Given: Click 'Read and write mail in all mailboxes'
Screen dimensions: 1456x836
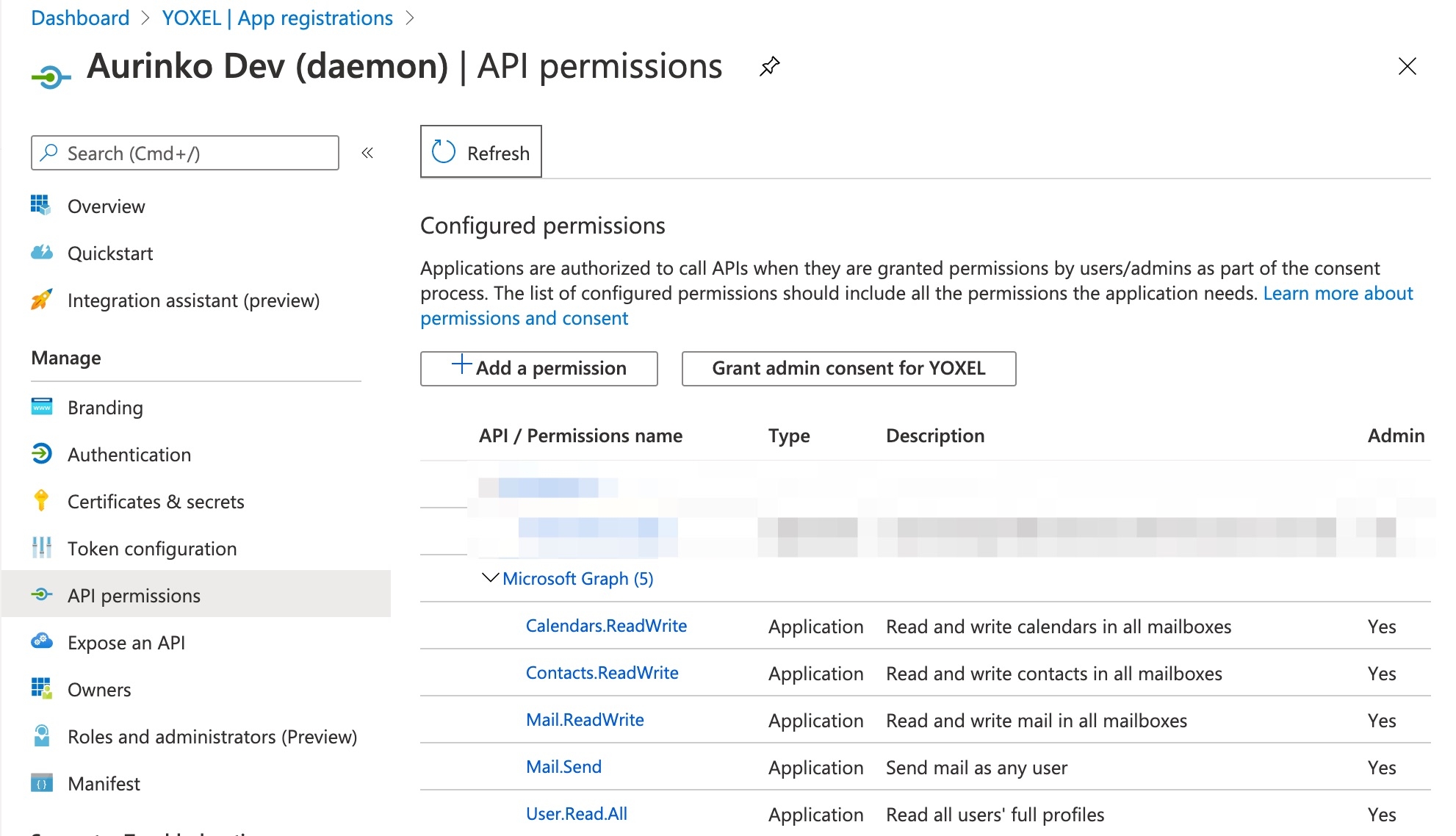Looking at the screenshot, I should (1037, 721).
